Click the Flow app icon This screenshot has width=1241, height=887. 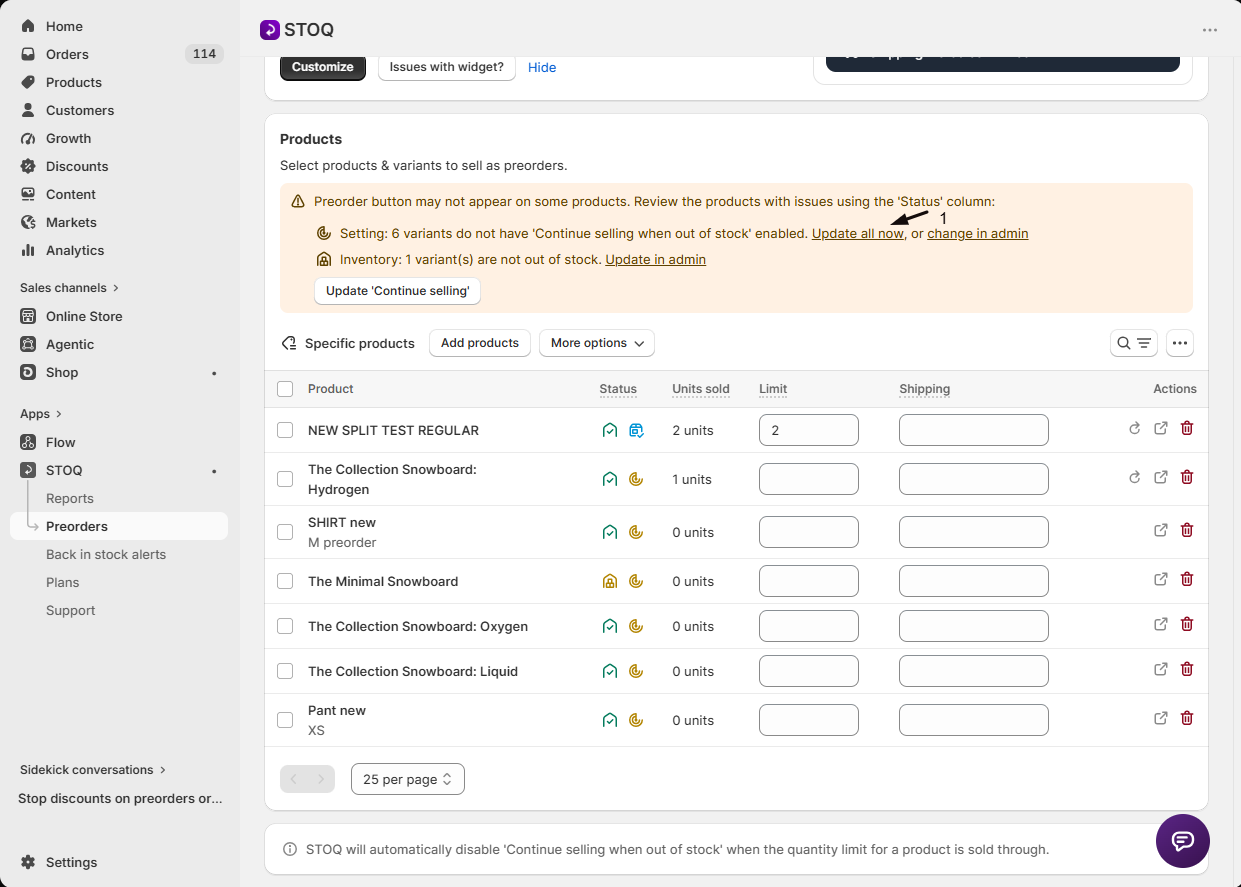click(x=28, y=442)
